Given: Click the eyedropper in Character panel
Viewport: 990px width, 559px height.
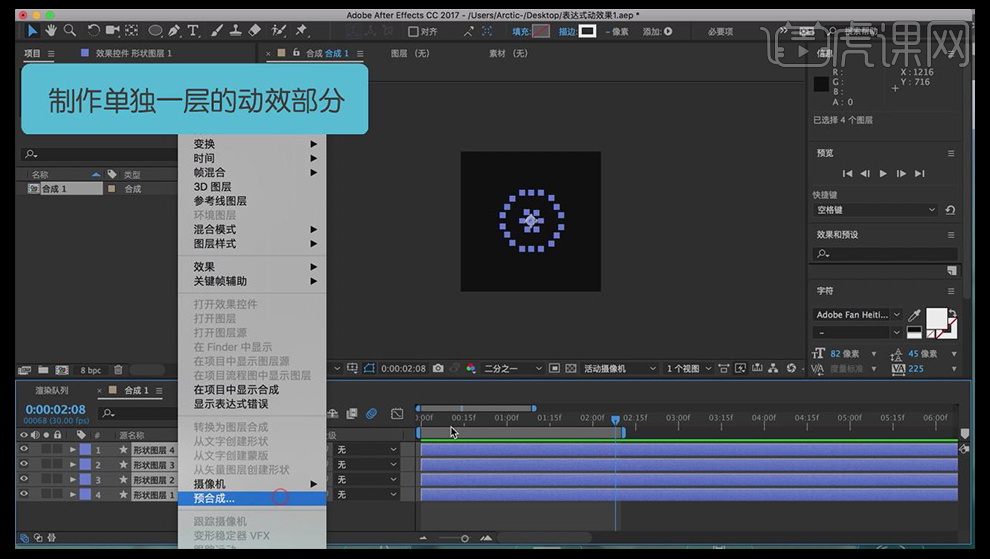Looking at the screenshot, I should (x=914, y=315).
